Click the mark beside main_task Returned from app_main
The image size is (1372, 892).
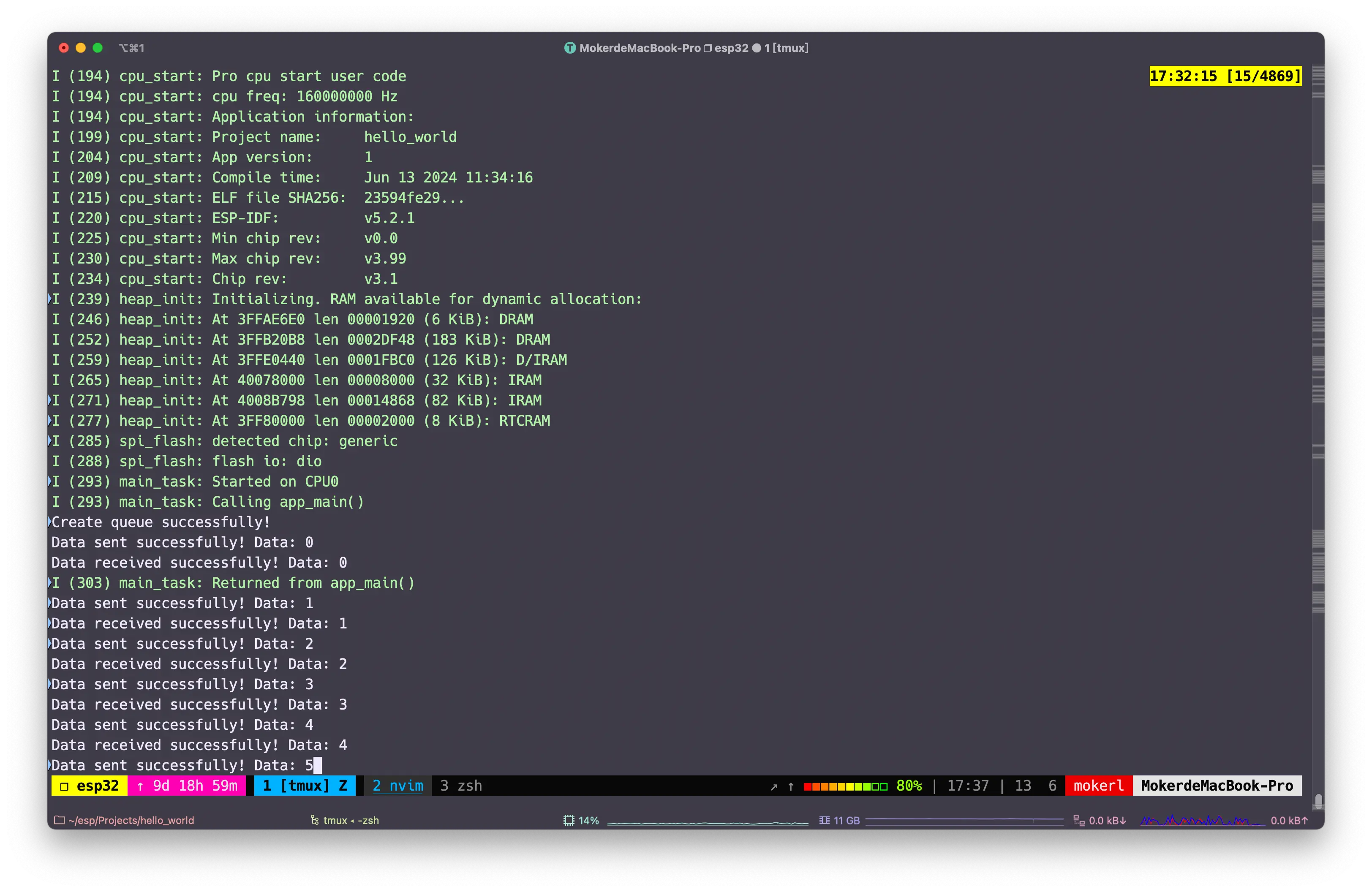pos(49,582)
